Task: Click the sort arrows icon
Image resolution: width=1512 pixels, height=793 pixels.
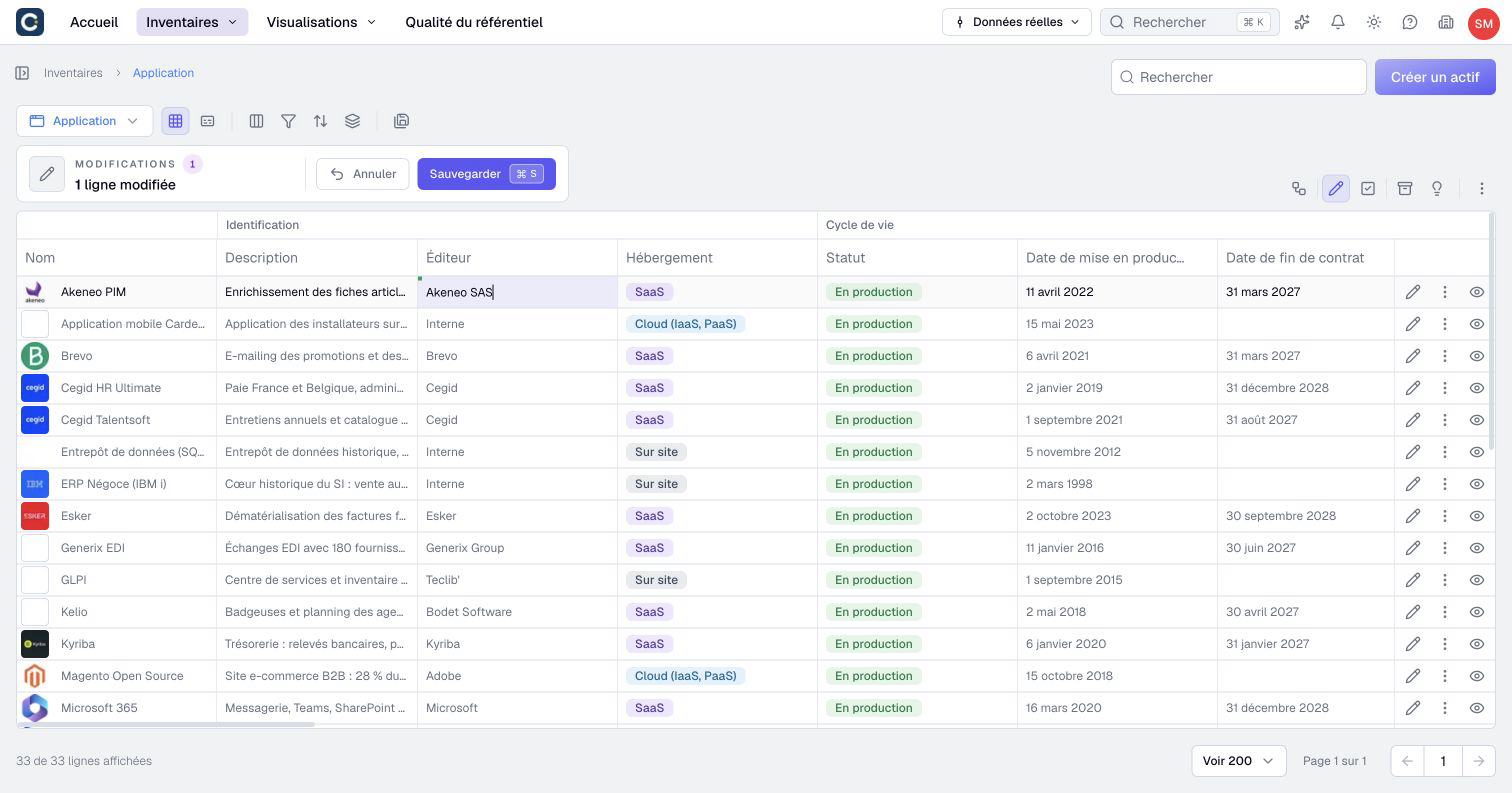Action: click(x=320, y=121)
